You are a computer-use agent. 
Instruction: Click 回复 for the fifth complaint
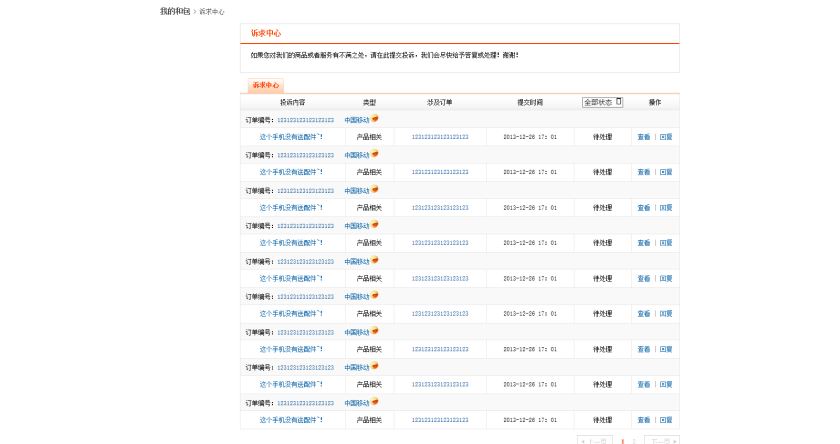point(666,279)
